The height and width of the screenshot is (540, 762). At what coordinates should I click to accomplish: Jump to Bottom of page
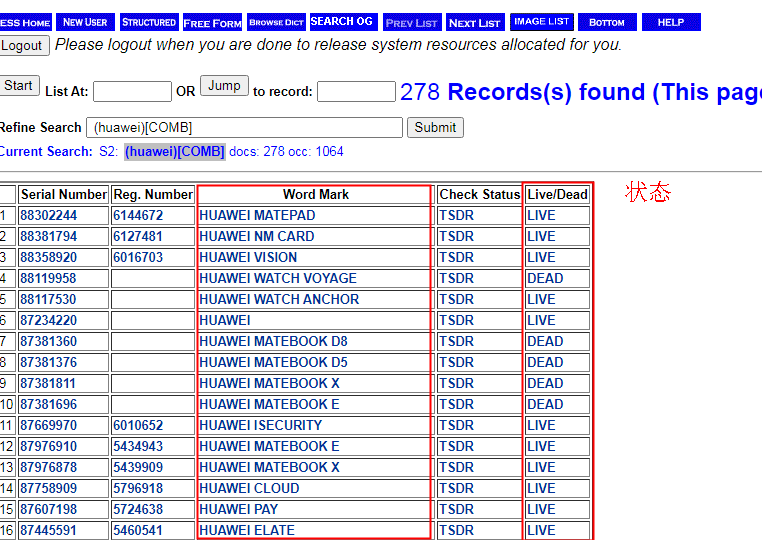[x=607, y=22]
